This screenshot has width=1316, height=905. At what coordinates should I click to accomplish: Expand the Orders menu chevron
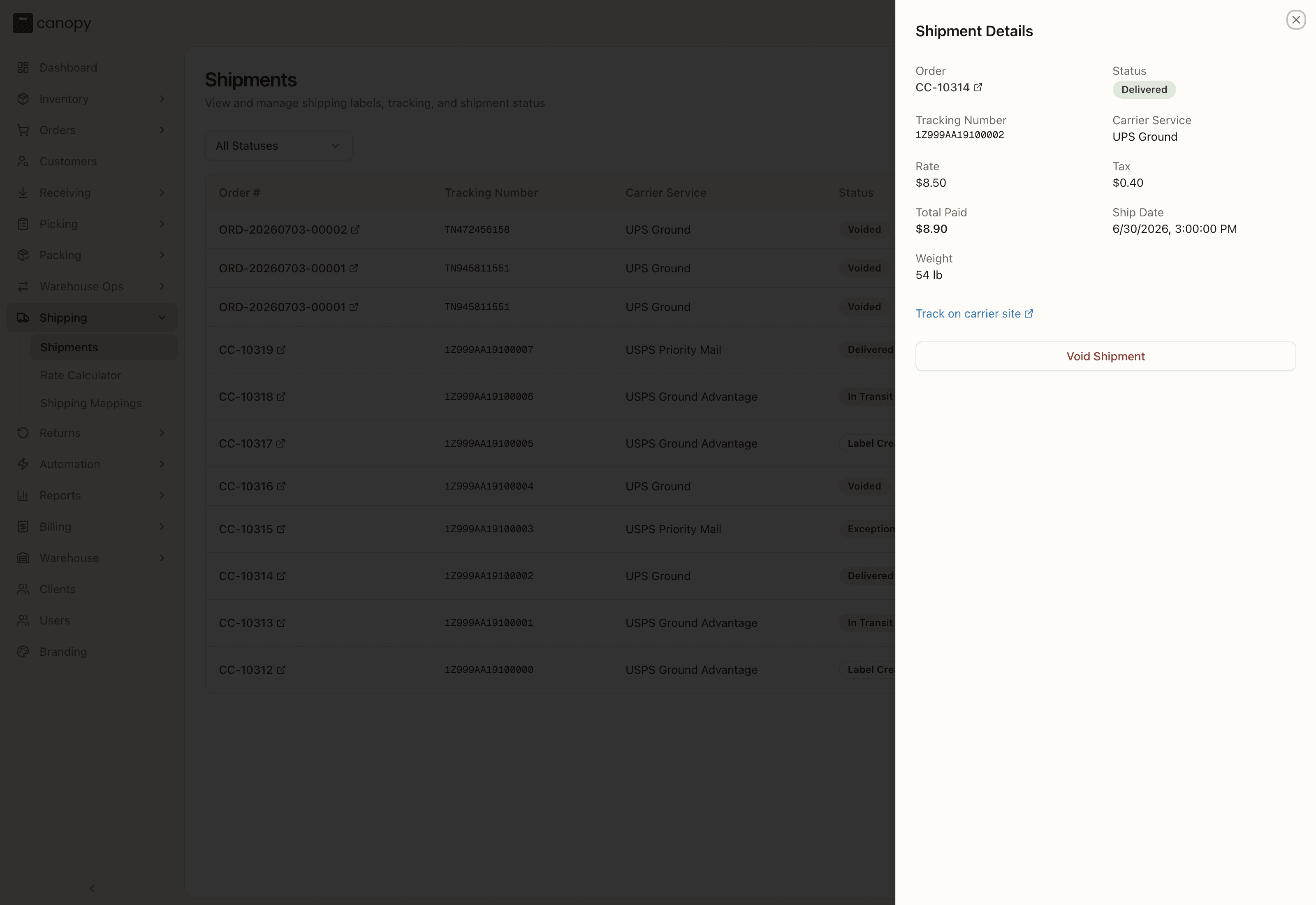(x=162, y=130)
